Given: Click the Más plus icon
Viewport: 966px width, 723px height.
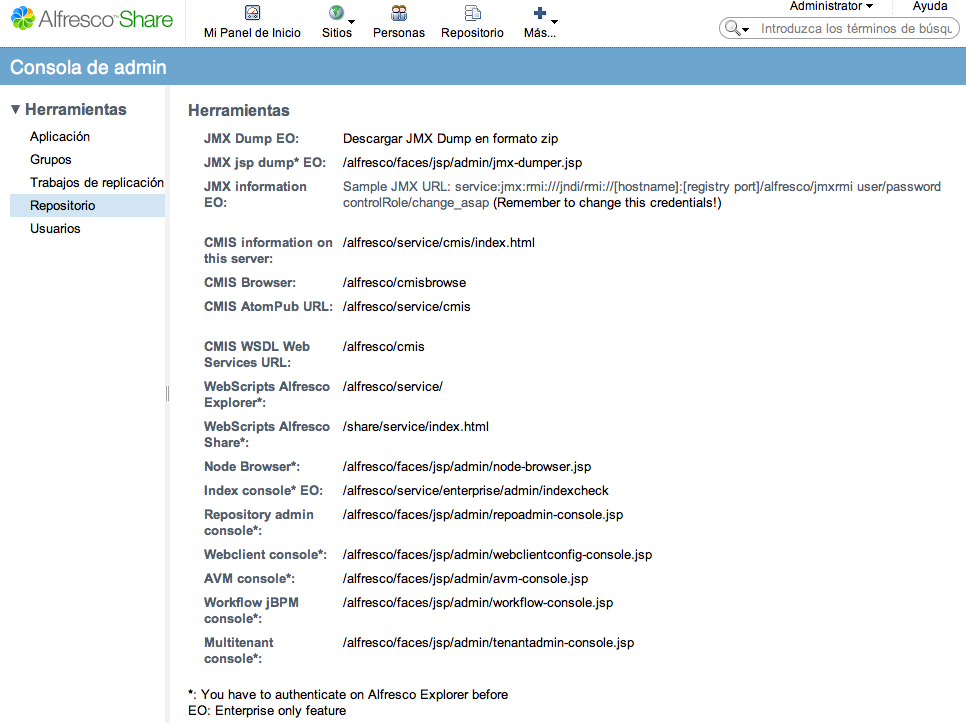Looking at the screenshot, I should (540, 13).
